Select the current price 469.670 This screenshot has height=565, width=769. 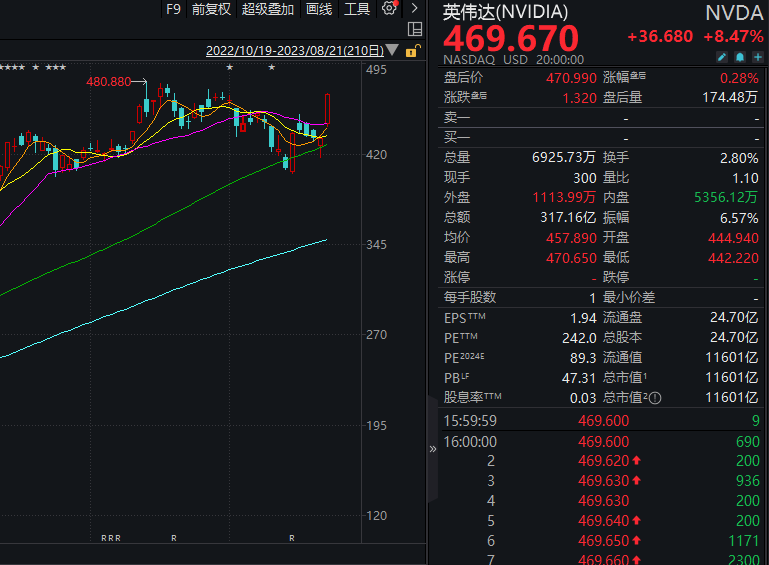click(511, 38)
